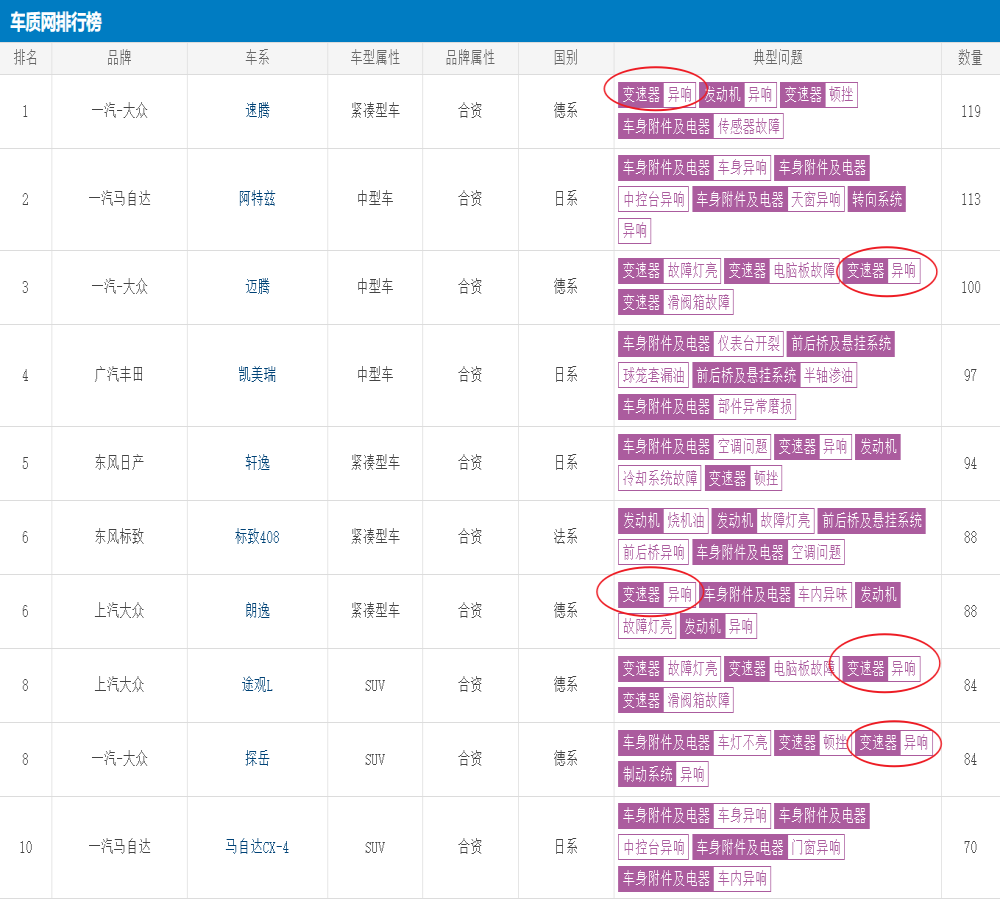1000x899 pixels.
Task: Select the 空调问题 tag in 轩逸 row
Action: 742,446
